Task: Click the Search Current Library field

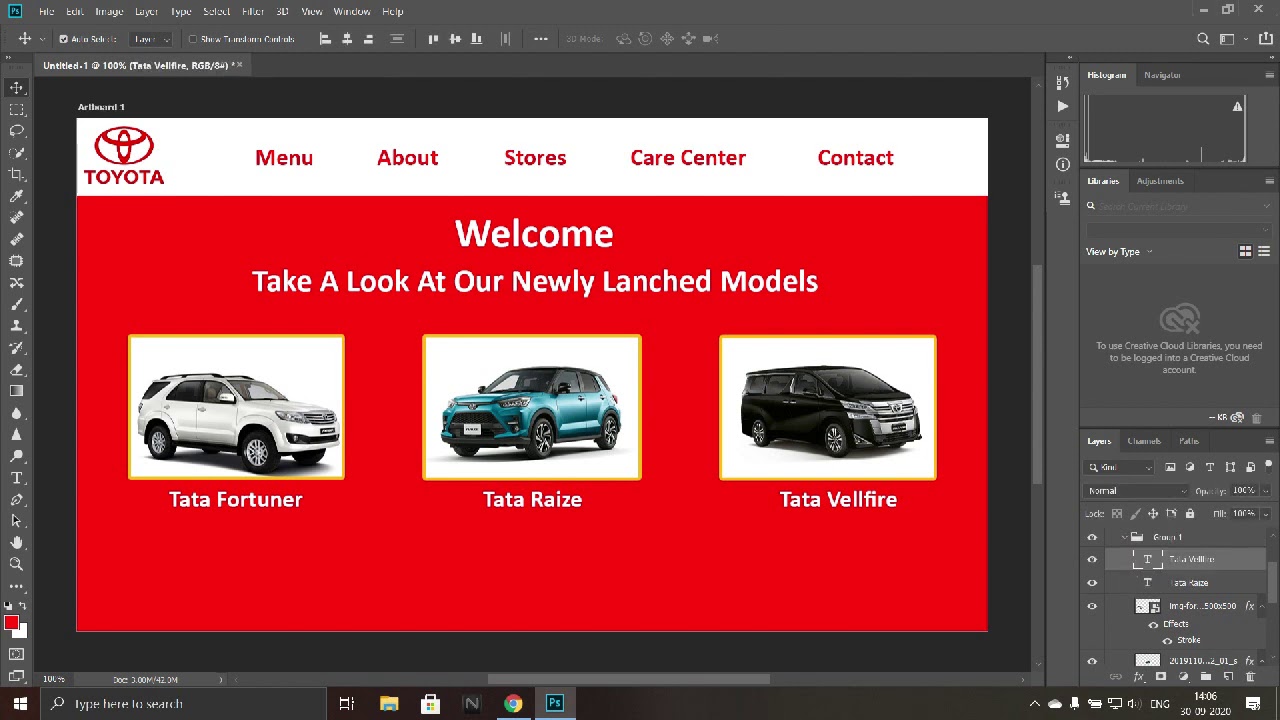Action: (x=1180, y=206)
